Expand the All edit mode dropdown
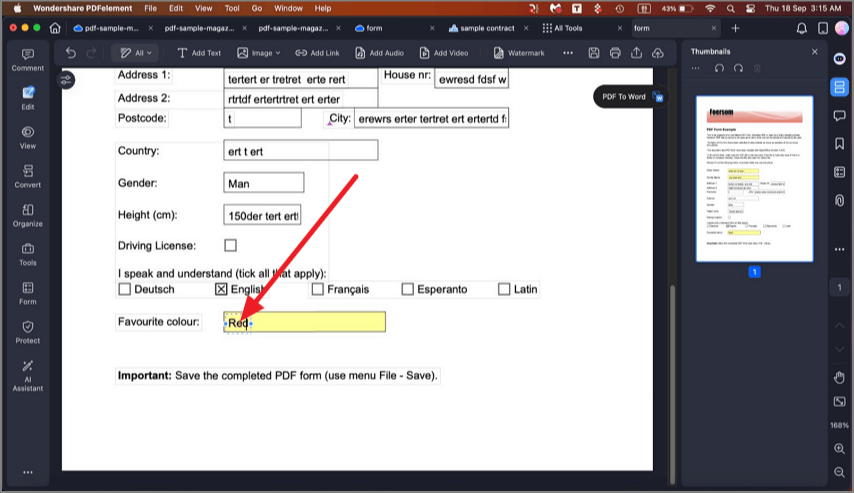This screenshot has width=854, height=493. coord(135,53)
